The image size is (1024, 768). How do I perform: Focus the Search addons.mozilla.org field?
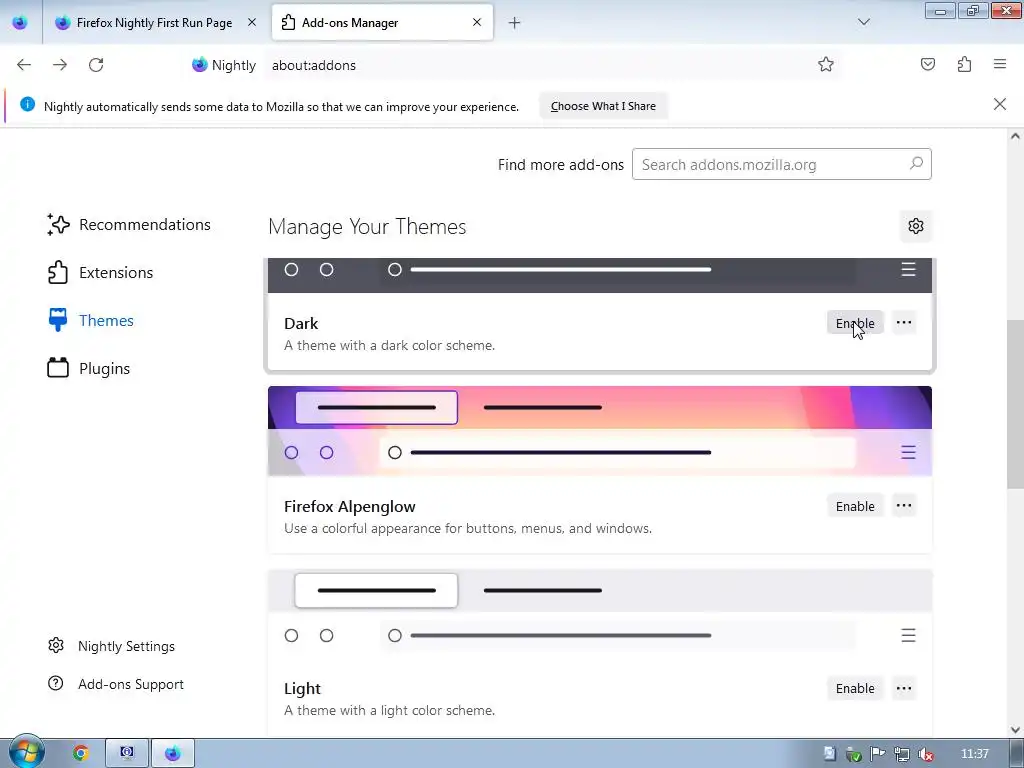point(782,165)
